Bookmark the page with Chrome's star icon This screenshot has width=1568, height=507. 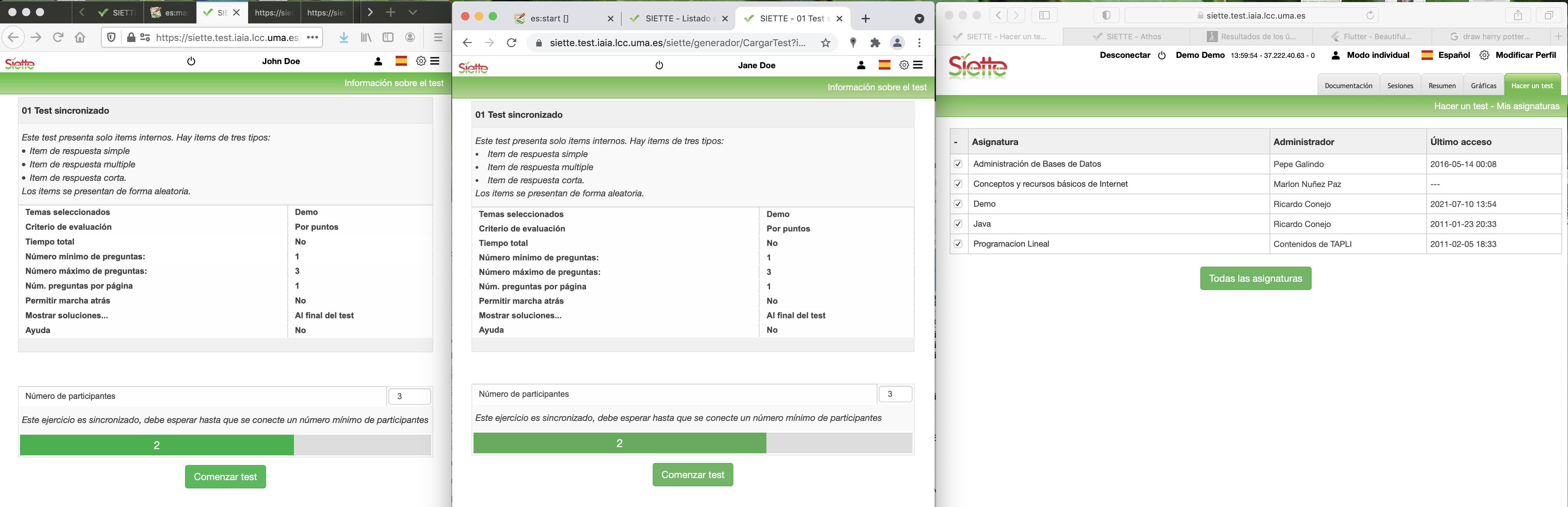[825, 43]
